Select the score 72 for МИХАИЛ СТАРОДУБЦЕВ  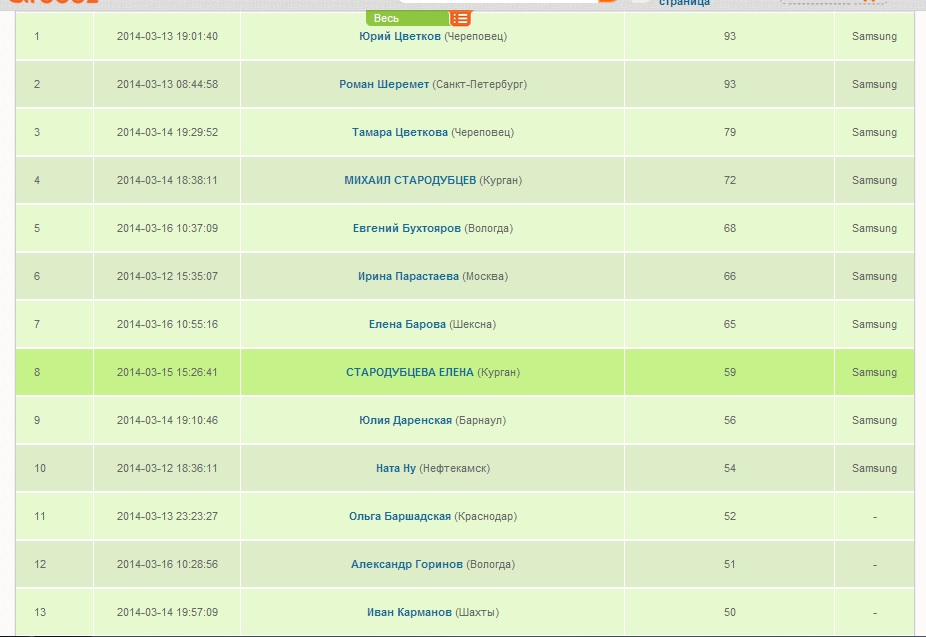tap(730, 180)
